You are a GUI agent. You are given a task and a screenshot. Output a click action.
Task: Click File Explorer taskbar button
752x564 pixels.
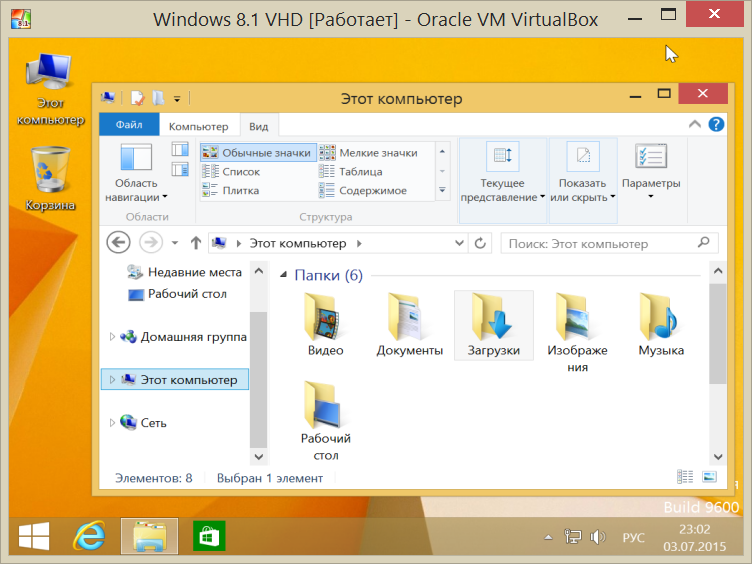click(x=149, y=536)
